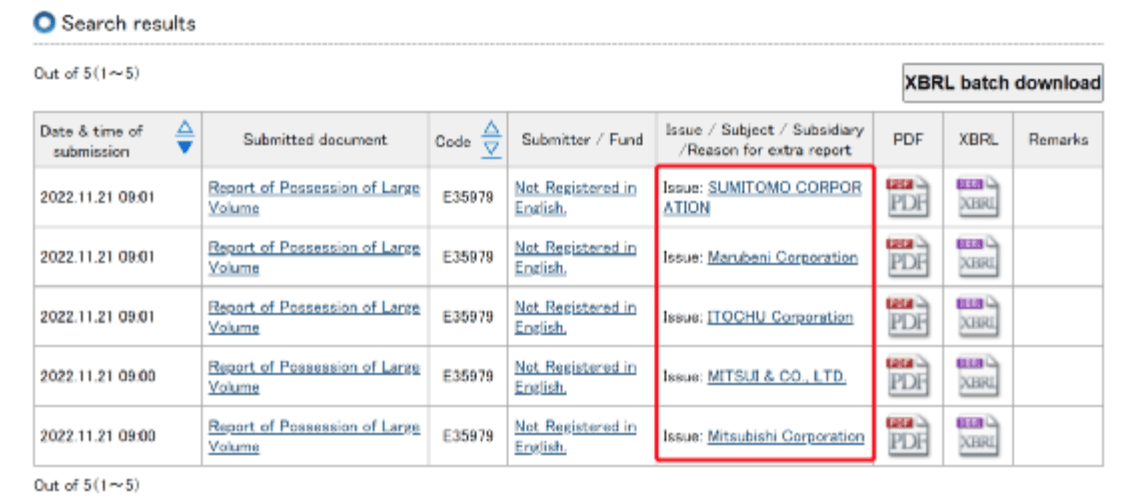
Task: Open Report of Possession link in Marubeni row
Action: (314, 257)
